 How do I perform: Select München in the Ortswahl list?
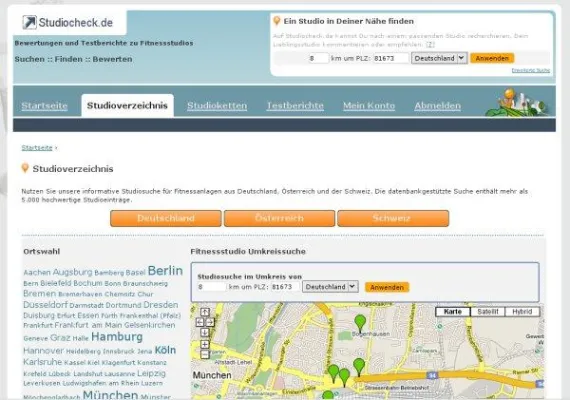click(x=110, y=395)
